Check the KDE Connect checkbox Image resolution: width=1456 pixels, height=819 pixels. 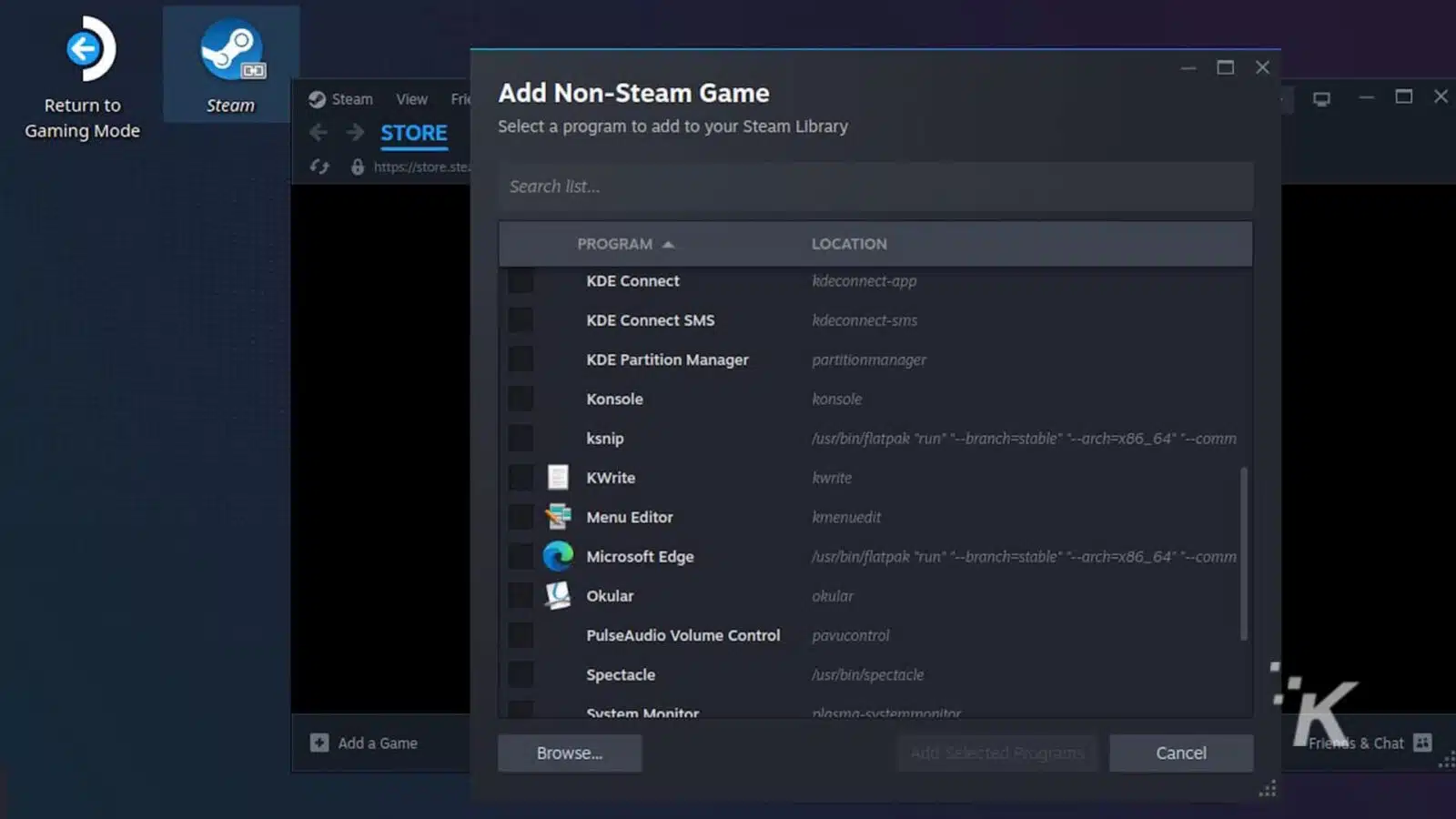[521, 280]
